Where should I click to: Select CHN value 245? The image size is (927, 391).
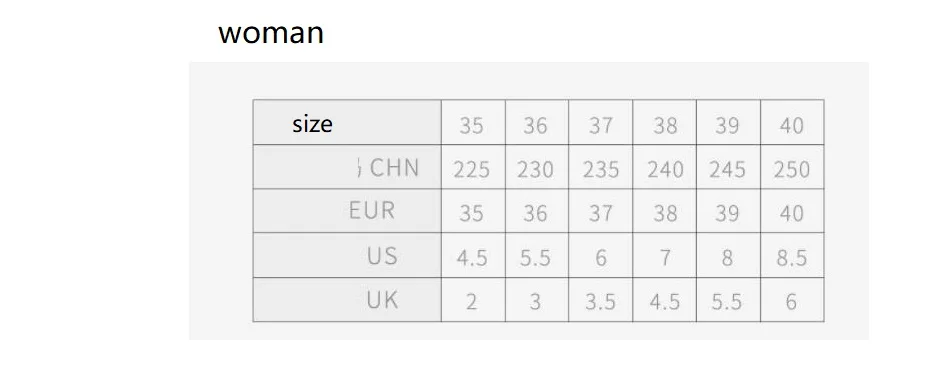click(x=727, y=170)
